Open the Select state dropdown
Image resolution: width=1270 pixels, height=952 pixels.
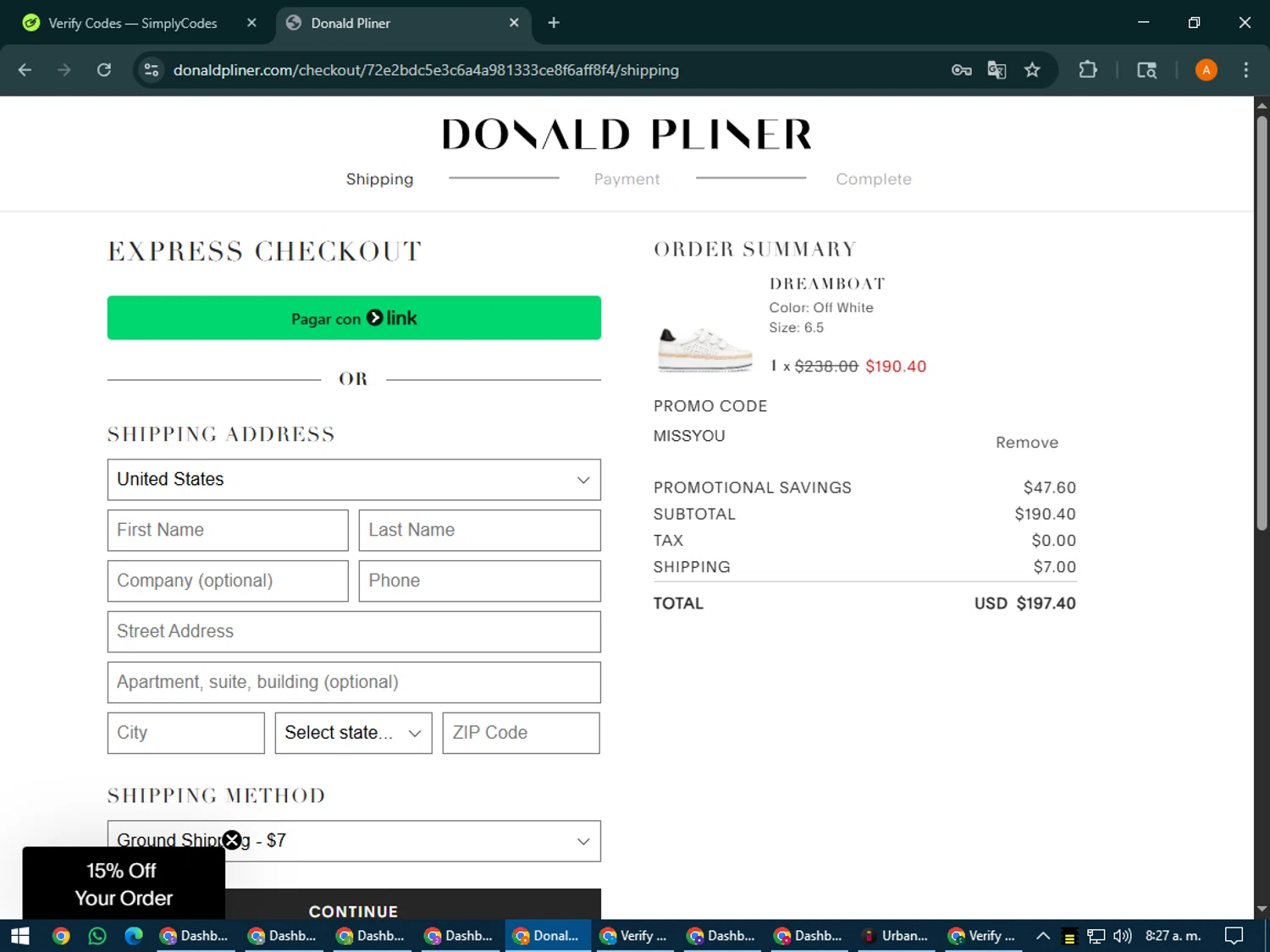pyautogui.click(x=354, y=733)
